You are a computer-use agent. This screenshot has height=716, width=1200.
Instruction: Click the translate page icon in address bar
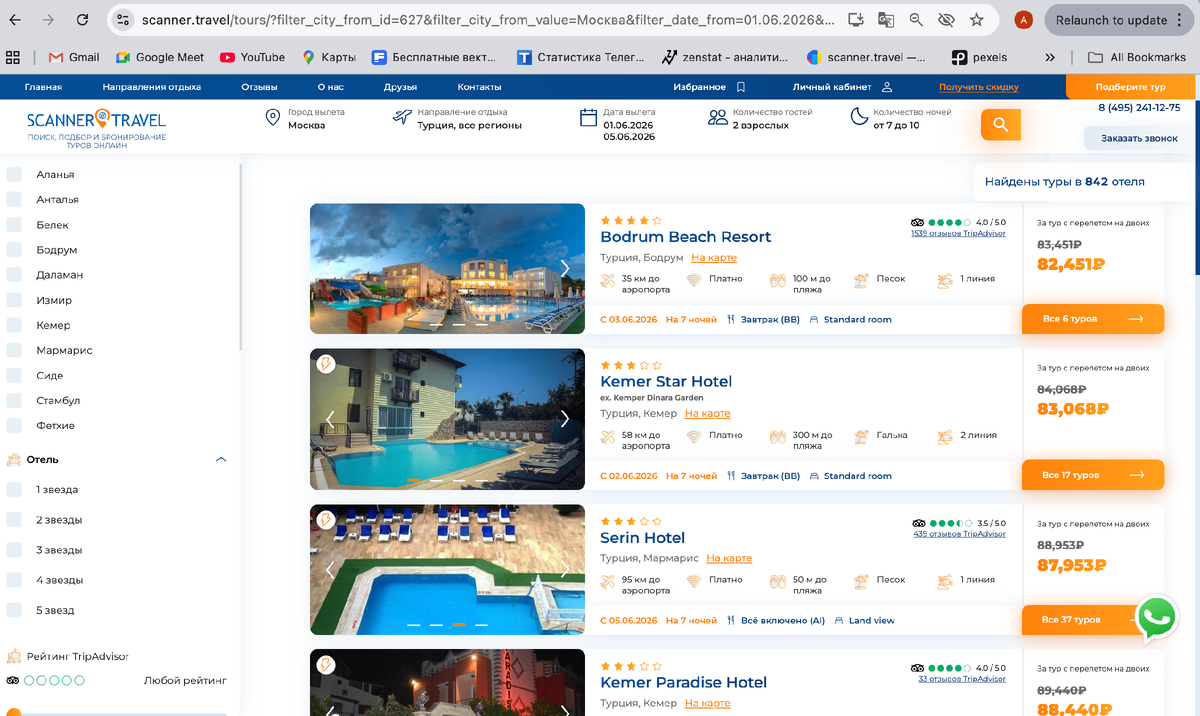886,20
